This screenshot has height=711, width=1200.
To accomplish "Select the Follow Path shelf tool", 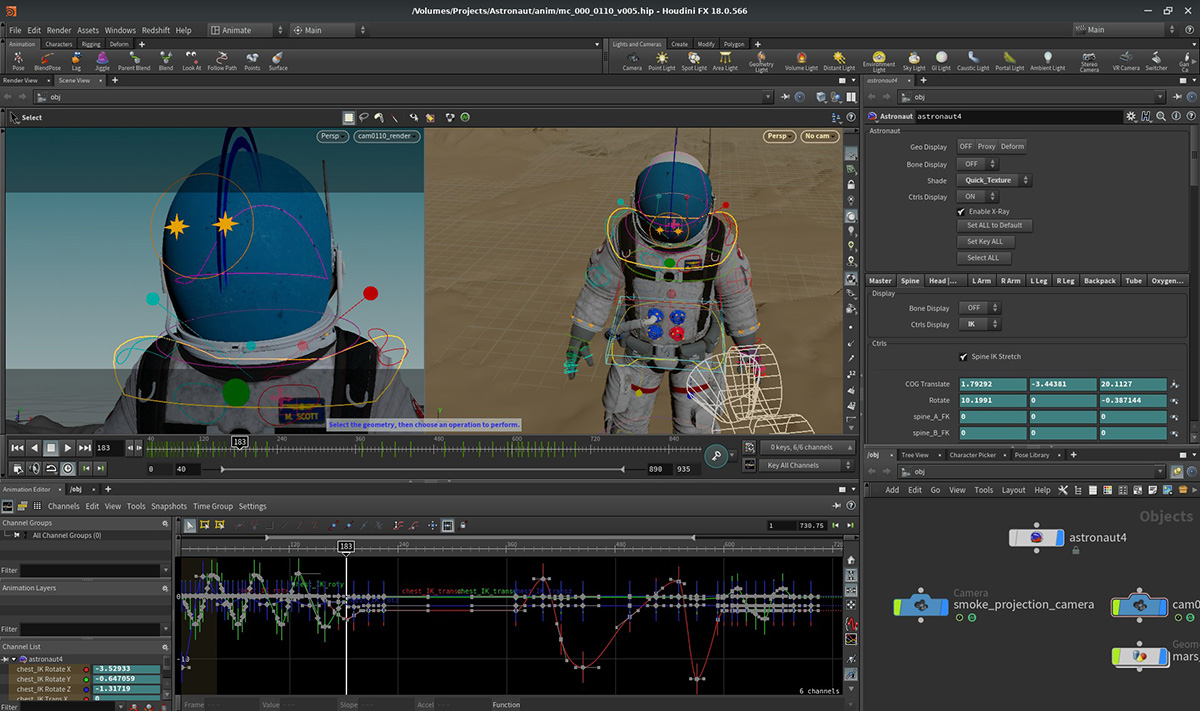I will click(222, 60).
